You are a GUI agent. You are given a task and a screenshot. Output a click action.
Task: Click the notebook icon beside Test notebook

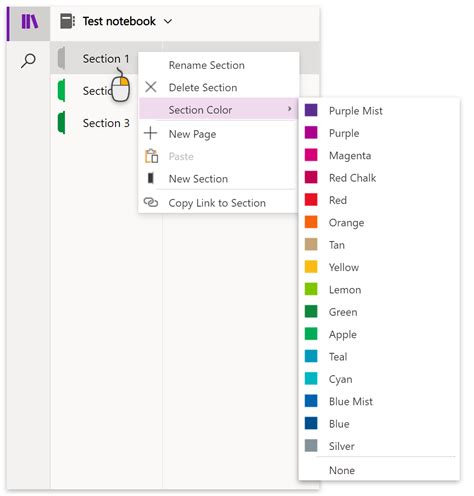[x=68, y=21]
